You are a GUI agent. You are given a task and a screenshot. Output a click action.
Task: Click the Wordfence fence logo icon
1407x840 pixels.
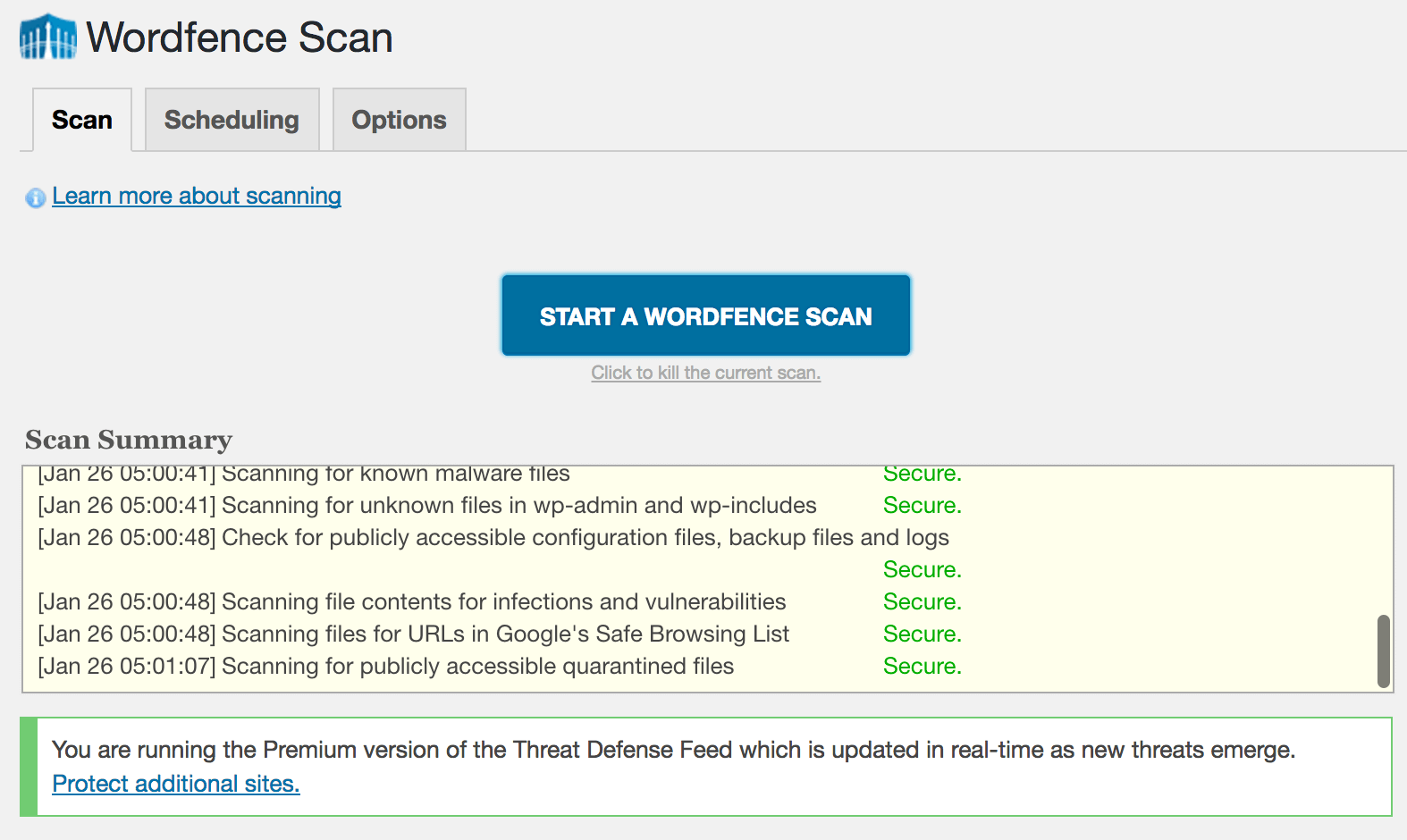coord(48,38)
